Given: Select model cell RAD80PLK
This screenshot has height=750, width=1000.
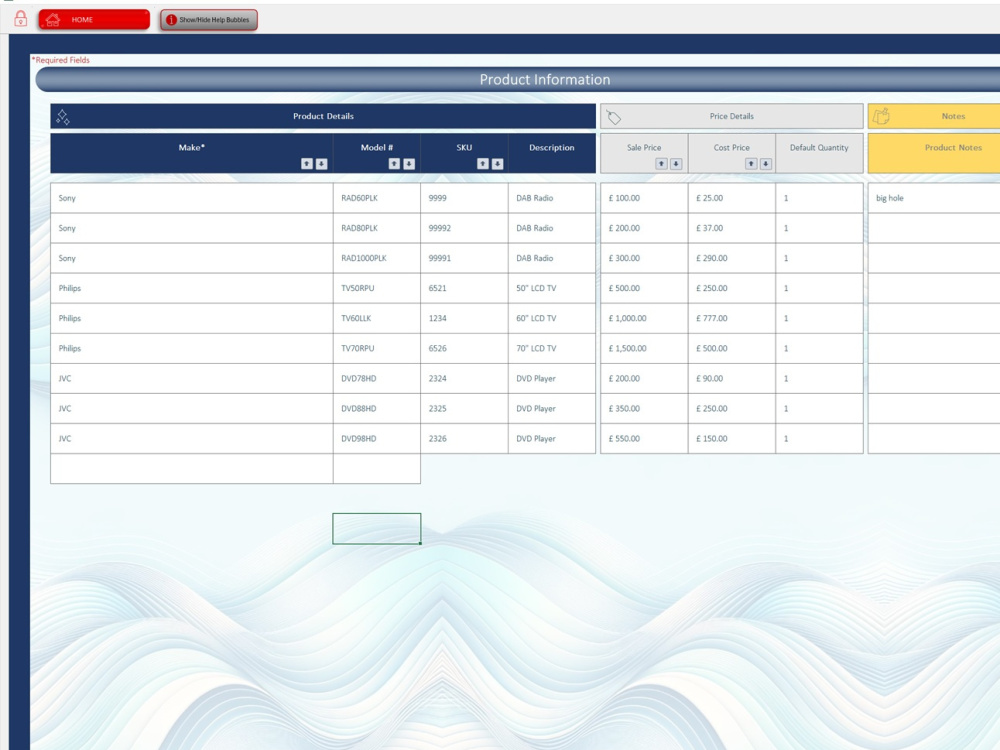Looking at the screenshot, I should pos(377,228).
